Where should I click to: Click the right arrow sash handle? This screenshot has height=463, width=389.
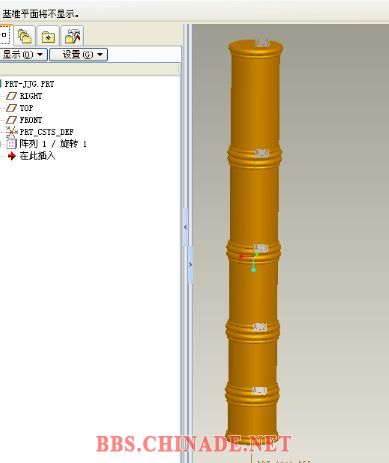[x=190, y=265]
